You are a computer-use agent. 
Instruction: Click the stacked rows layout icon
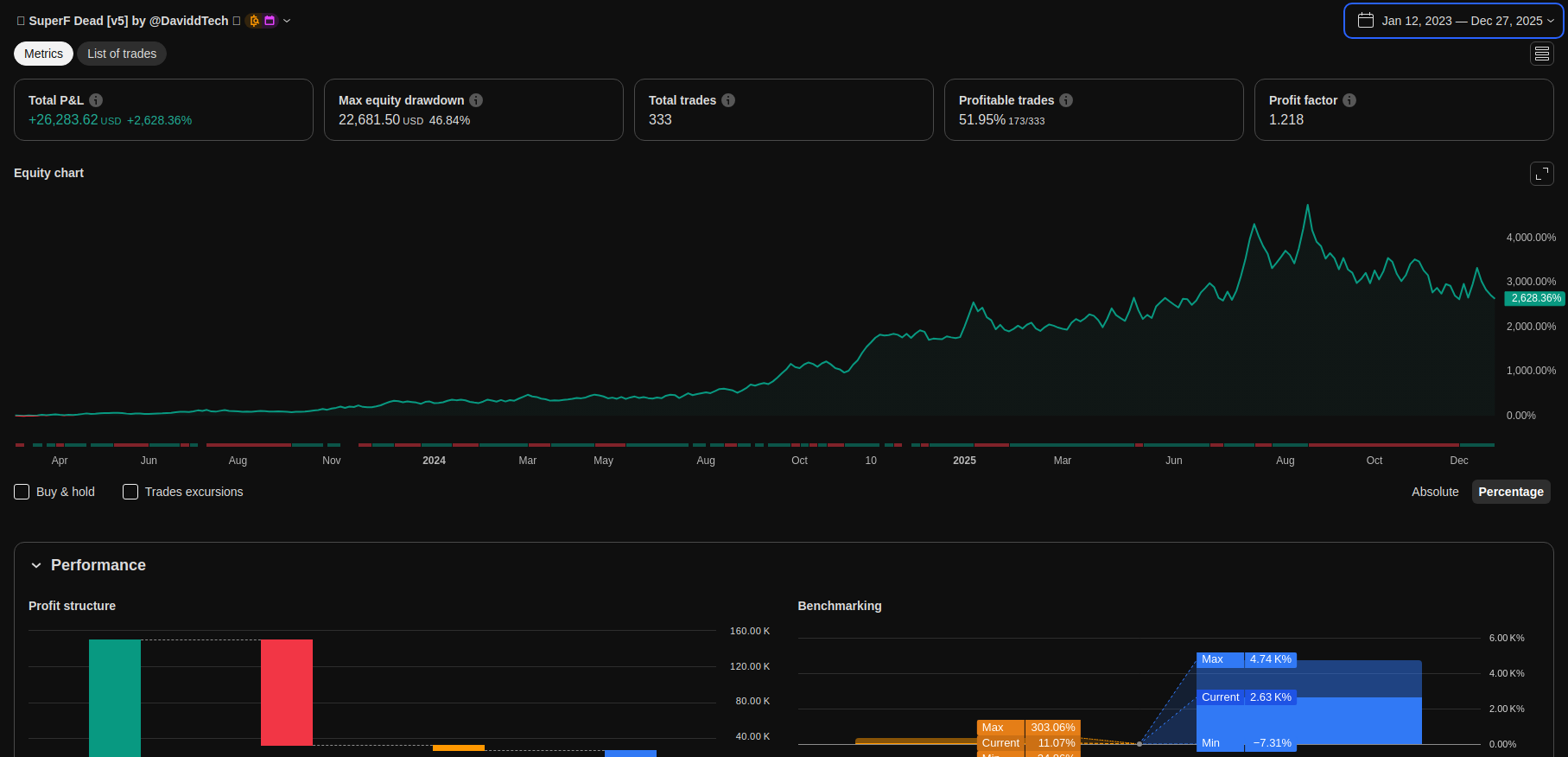tap(1541, 54)
